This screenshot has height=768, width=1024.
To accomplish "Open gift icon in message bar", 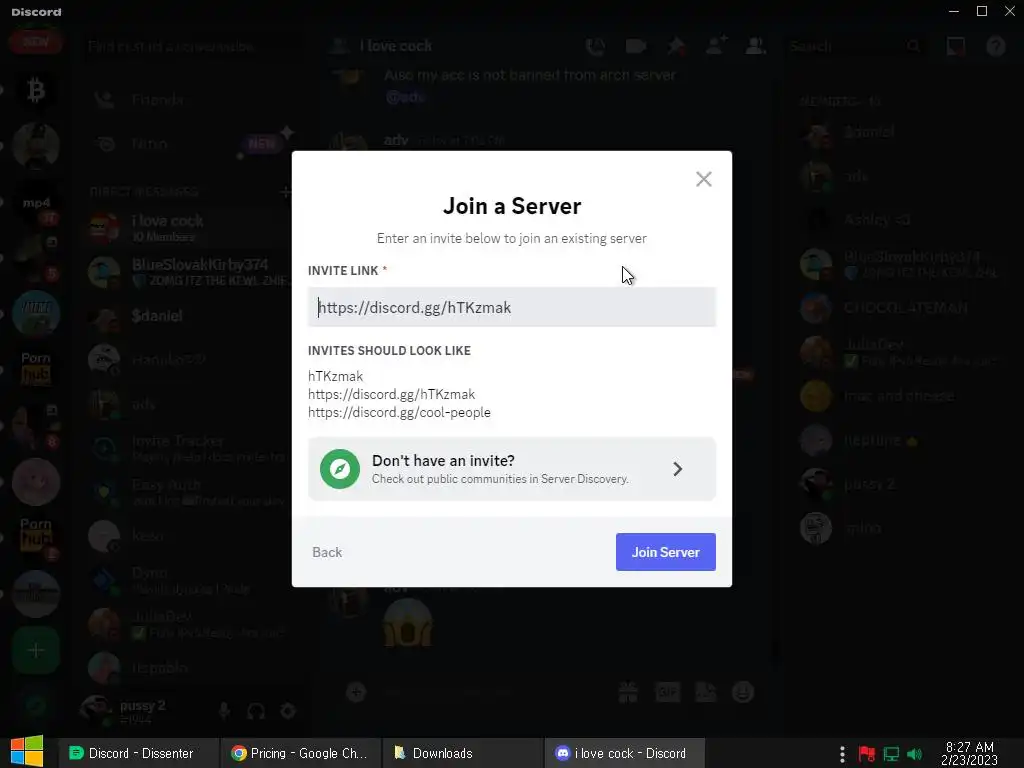I will [628, 692].
